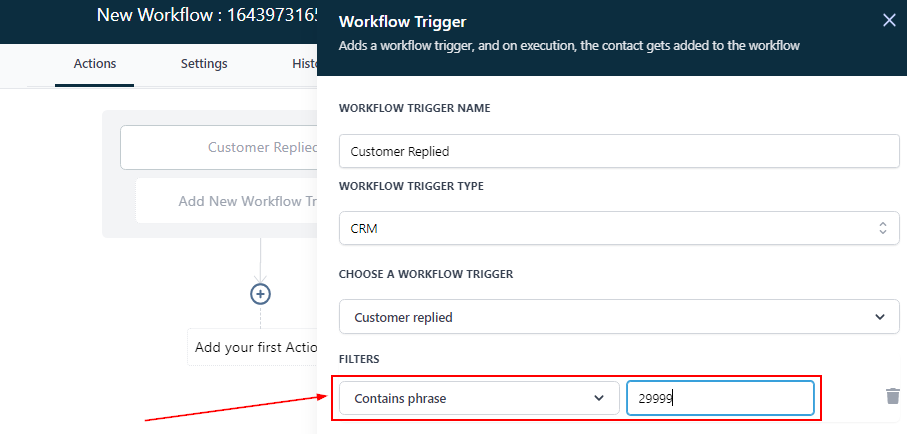
Task: Switch to the Actions tab
Action: [x=95, y=64]
